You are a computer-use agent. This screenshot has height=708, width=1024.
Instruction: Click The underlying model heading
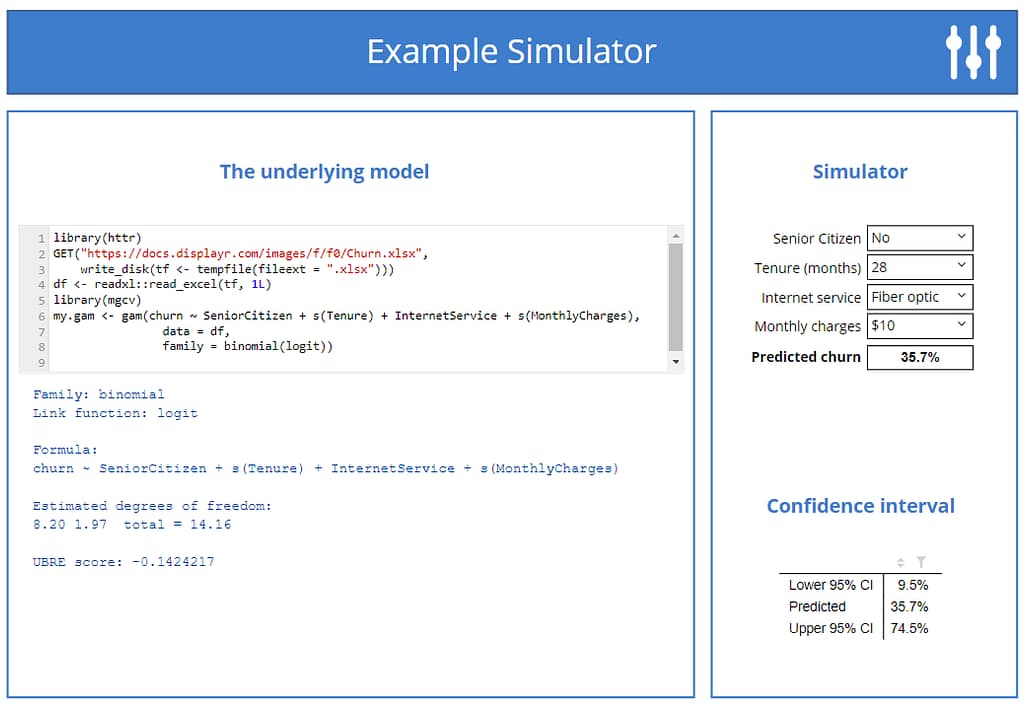point(324,172)
